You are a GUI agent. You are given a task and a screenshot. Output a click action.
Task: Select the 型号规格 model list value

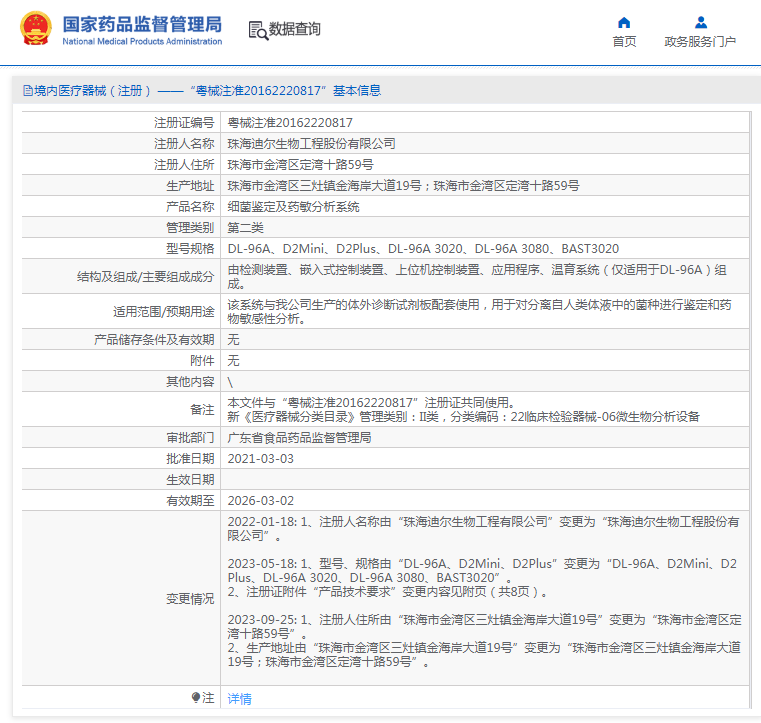tap(423, 248)
